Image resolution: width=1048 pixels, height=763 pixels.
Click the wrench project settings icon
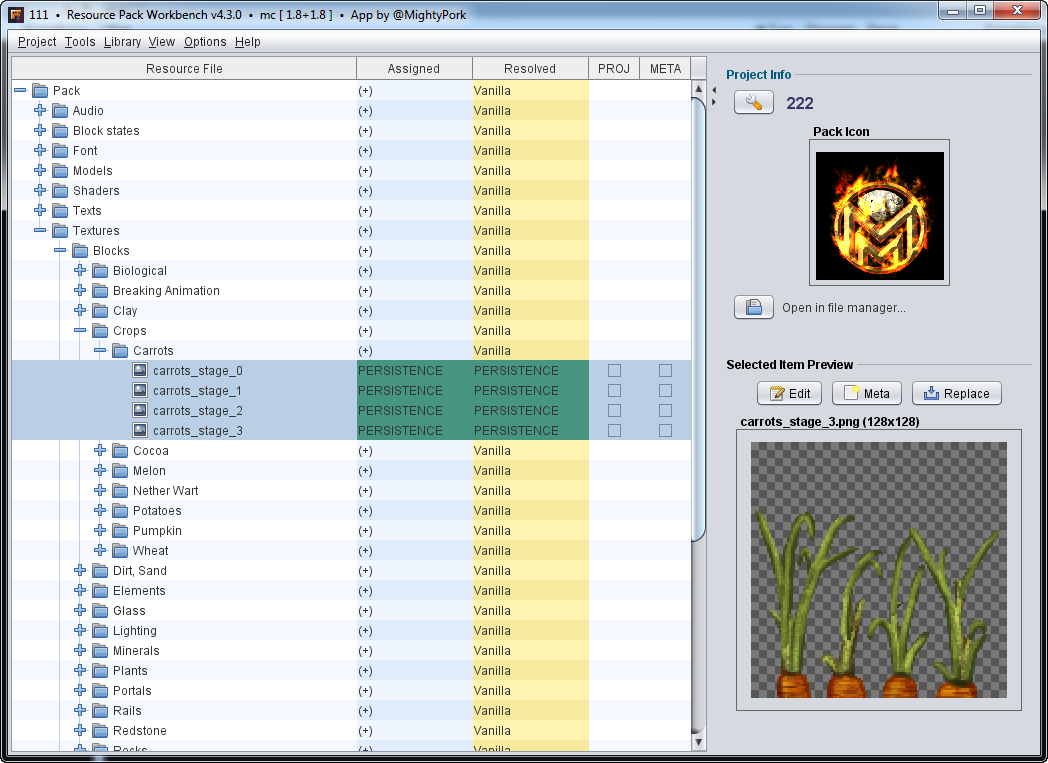tap(754, 103)
